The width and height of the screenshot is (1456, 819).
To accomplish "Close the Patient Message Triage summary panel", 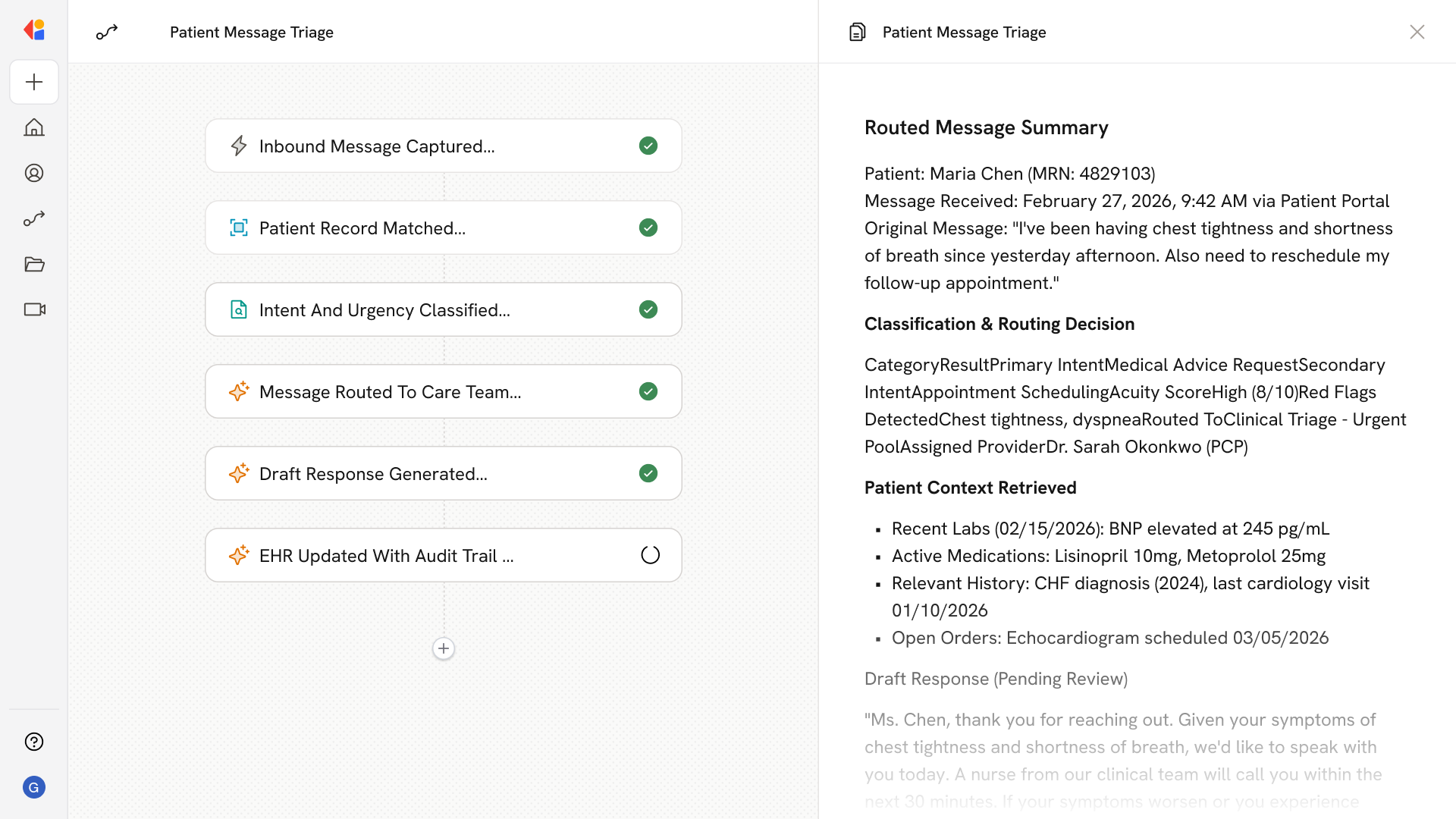I will point(1417,32).
